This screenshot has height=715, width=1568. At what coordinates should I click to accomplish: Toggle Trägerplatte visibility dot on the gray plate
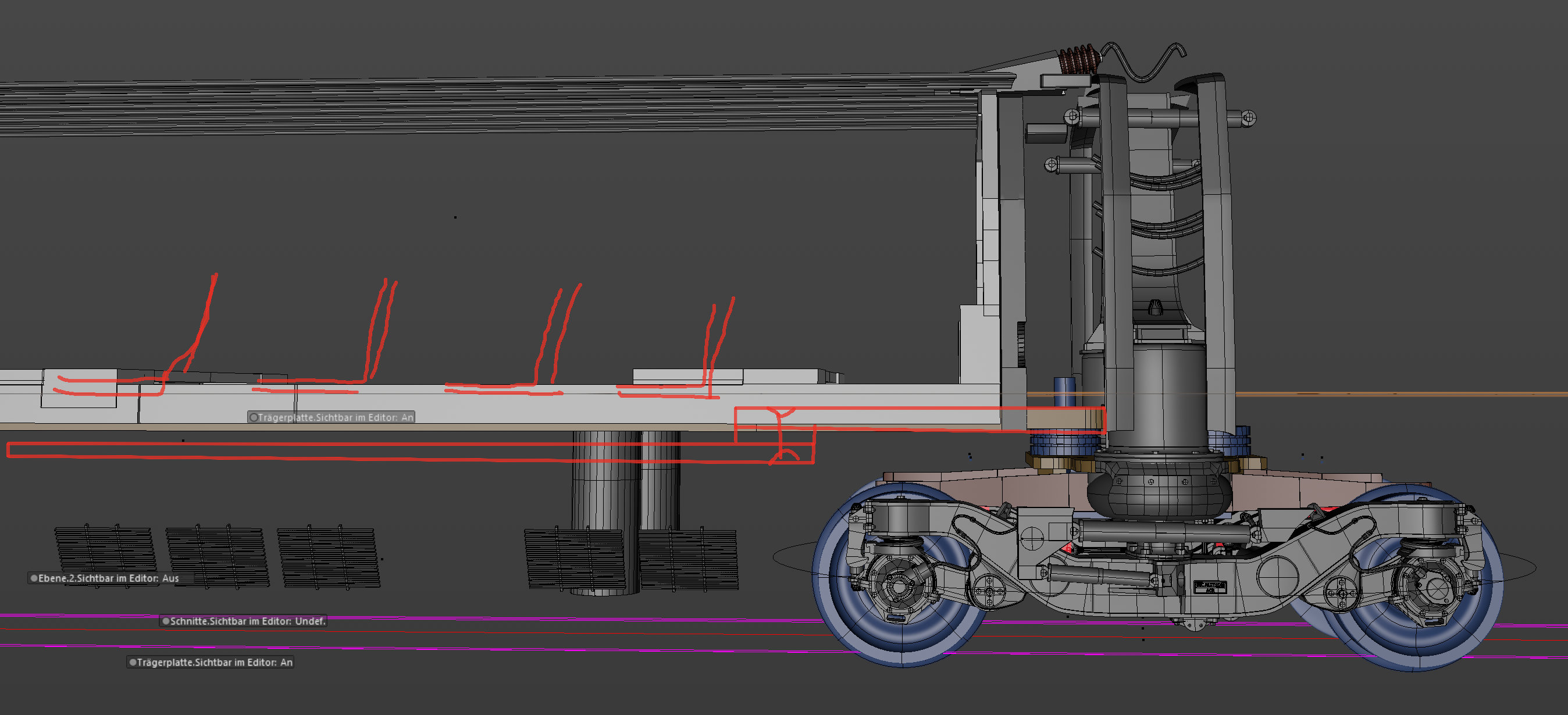[254, 417]
